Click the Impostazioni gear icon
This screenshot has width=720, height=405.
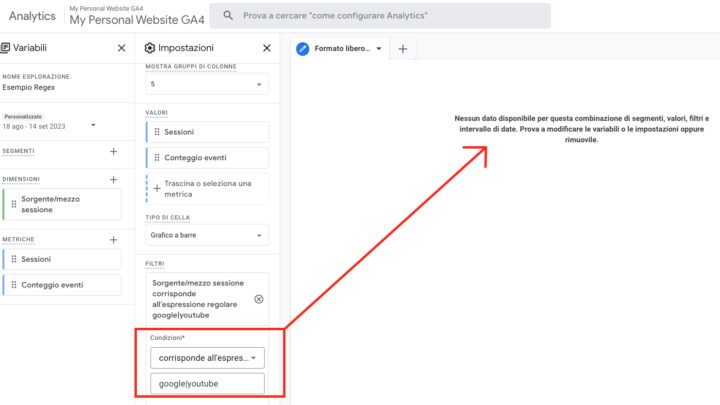coord(150,48)
